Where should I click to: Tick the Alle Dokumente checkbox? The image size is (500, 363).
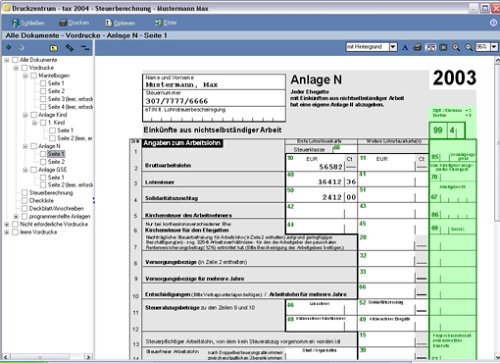click(15, 60)
